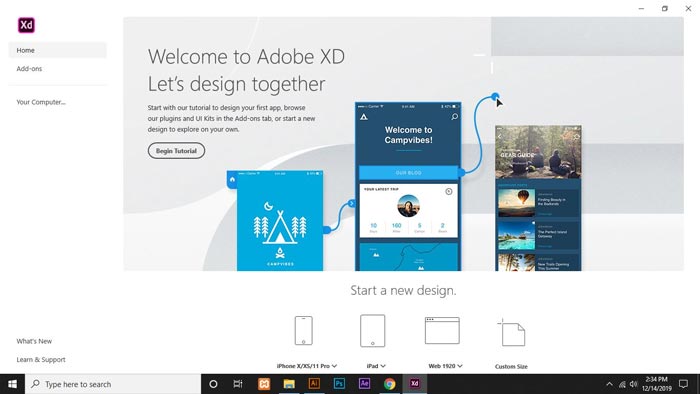Open File Explorer from the taskbar
The height and width of the screenshot is (394, 700).
[x=289, y=384]
